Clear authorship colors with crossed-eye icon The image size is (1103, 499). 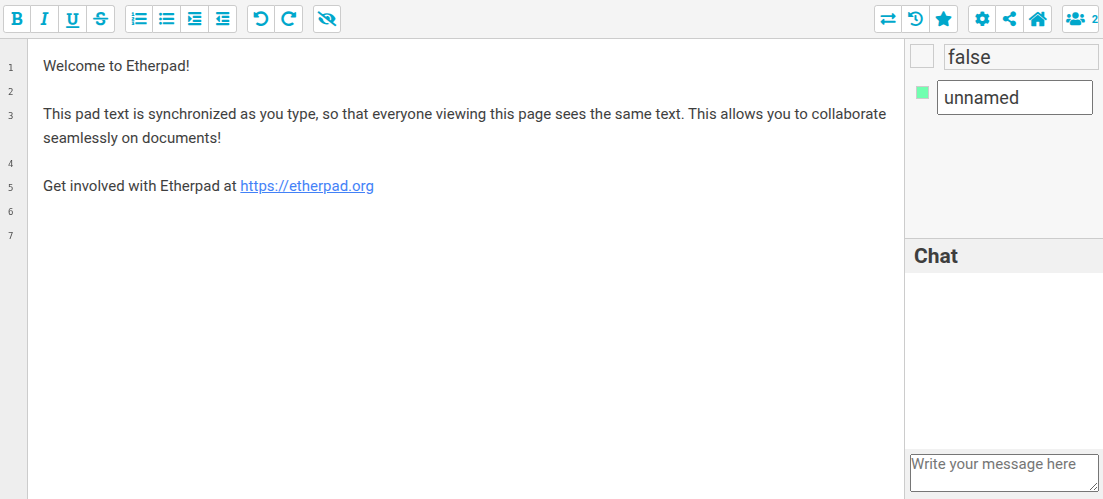[x=327, y=19]
